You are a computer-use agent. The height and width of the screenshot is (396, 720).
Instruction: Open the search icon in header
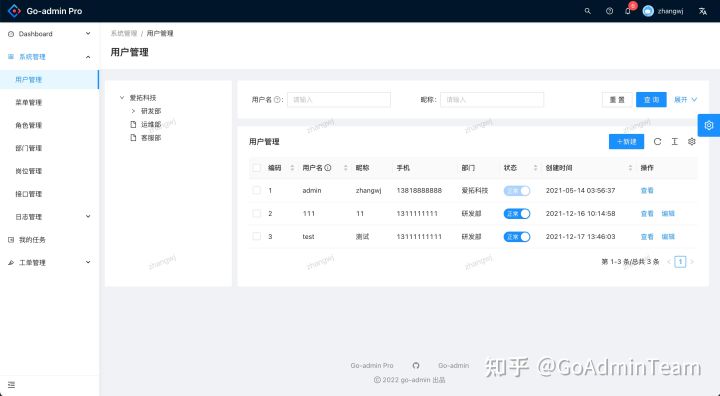[587, 11]
